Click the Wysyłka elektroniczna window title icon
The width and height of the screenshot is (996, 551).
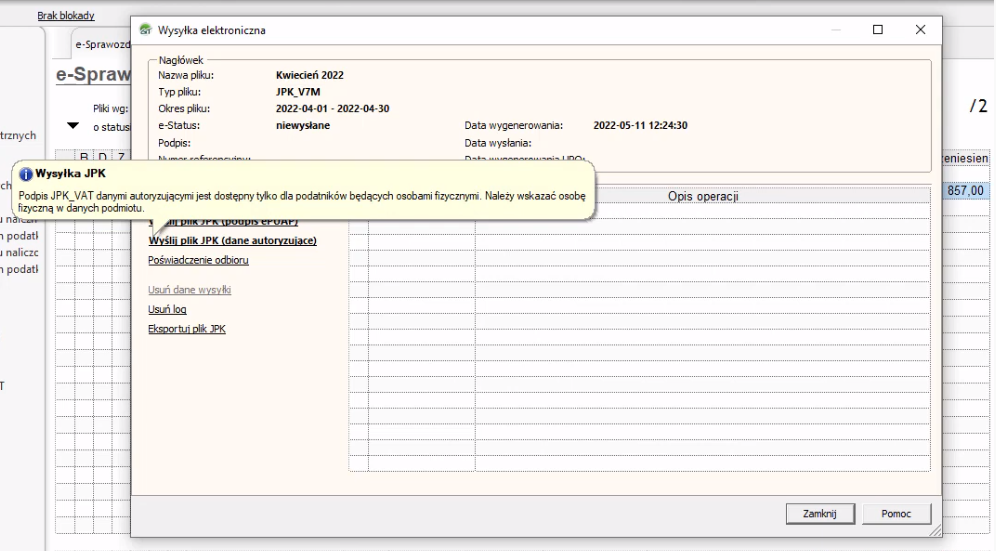click(145, 30)
